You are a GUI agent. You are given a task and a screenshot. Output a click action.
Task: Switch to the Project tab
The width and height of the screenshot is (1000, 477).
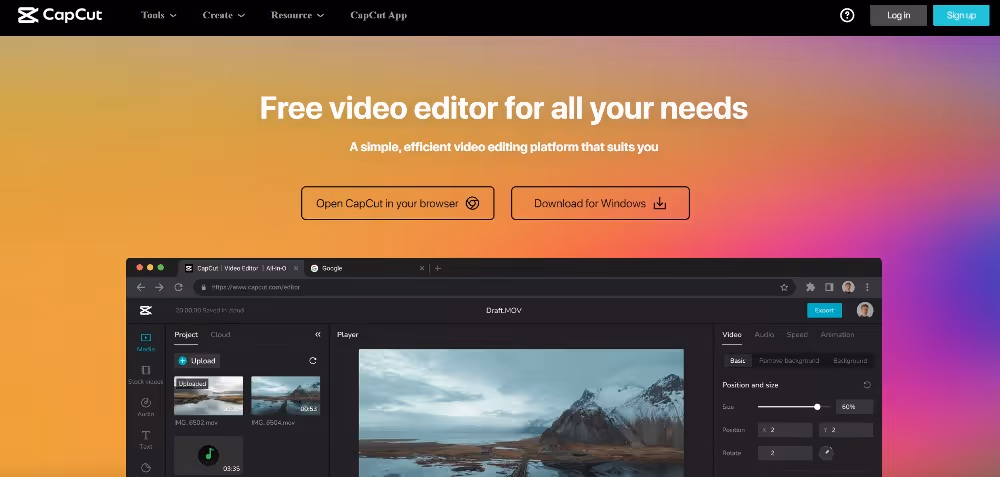[x=186, y=334]
